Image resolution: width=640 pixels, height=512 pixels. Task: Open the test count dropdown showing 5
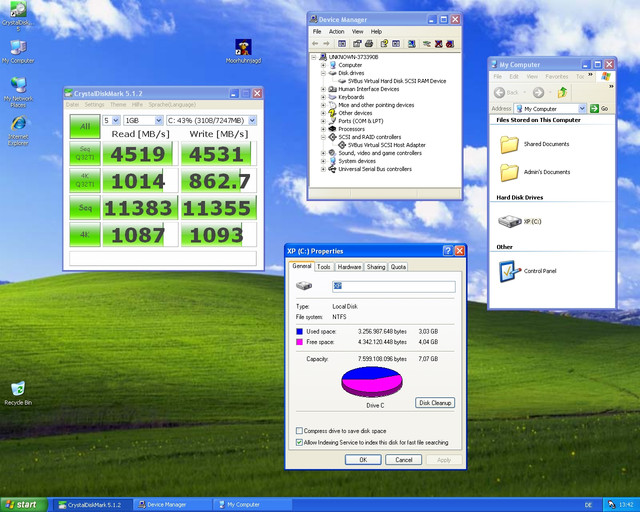(116, 120)
